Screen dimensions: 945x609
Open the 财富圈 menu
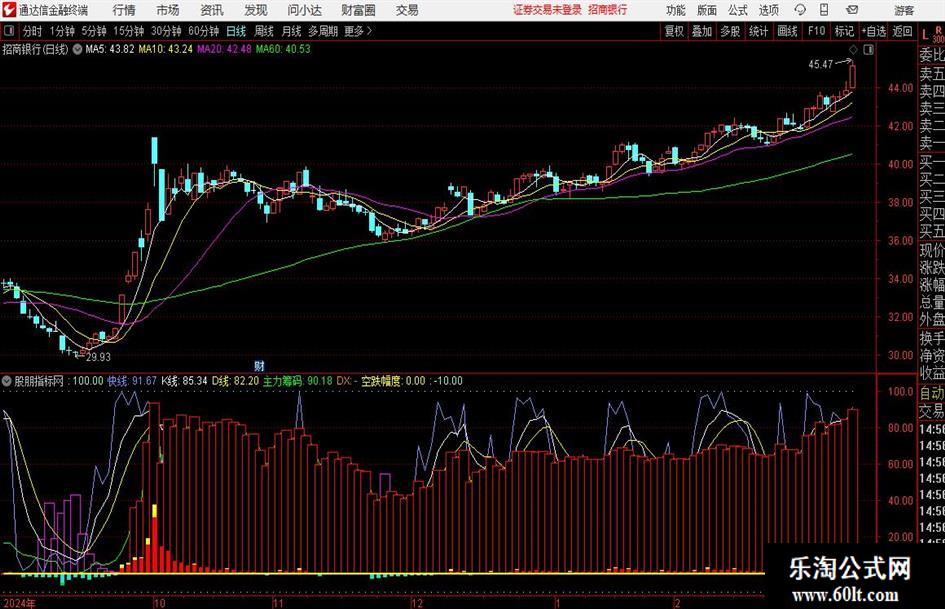[x=358, y=10]
